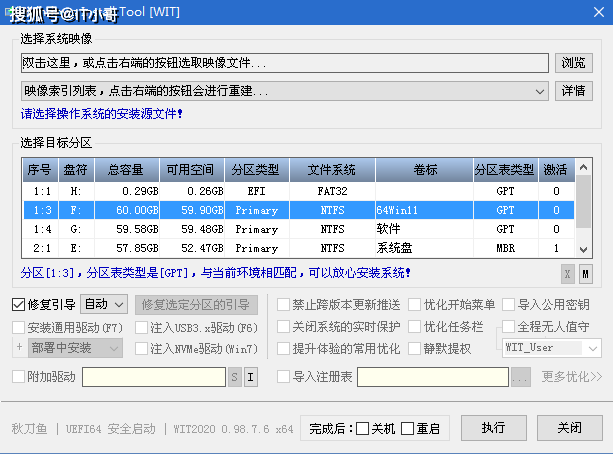Image resolution: width=613 pixels, height=454 pixels.
Task: Click the plus icon beside 部署中安装
Action: (x=19, y=347)
